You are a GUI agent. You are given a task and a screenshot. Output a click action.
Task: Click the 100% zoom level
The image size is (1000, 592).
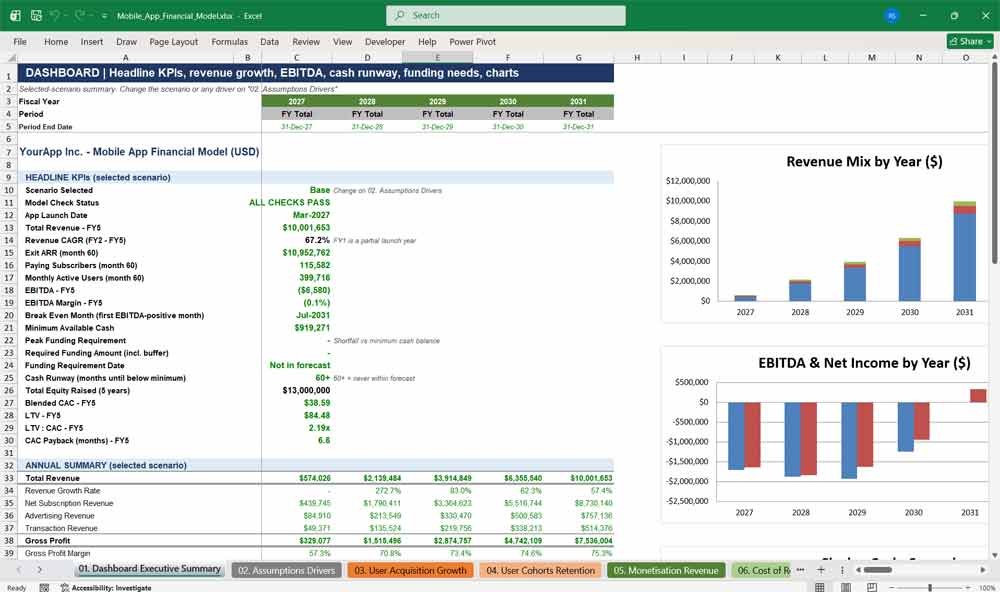[x=987, y=588]
